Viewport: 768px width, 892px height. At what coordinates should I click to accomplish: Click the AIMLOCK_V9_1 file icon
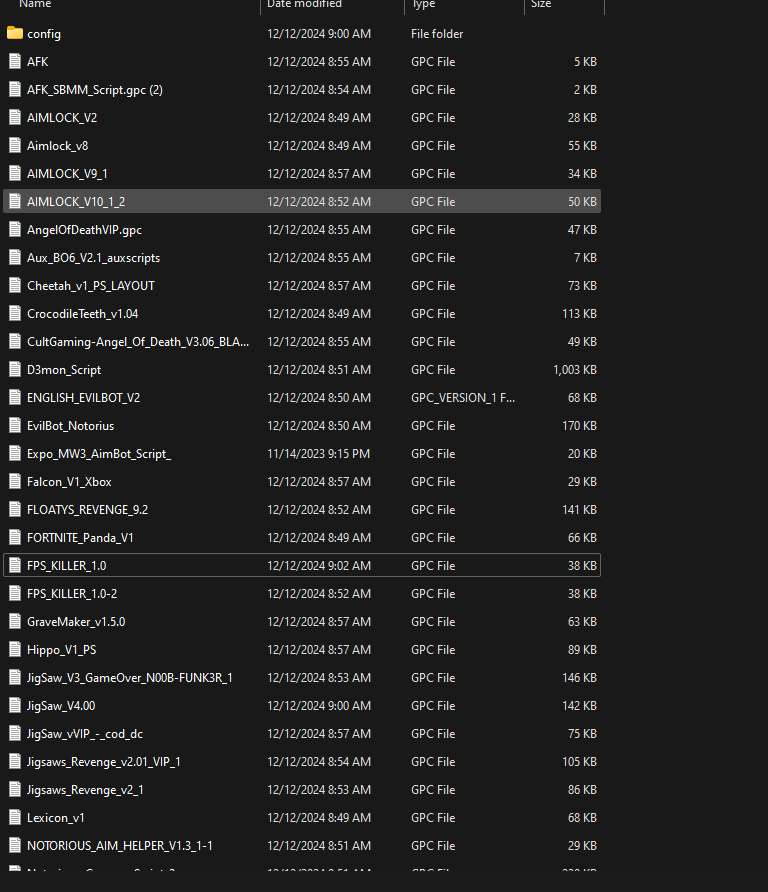click(15, 174)
